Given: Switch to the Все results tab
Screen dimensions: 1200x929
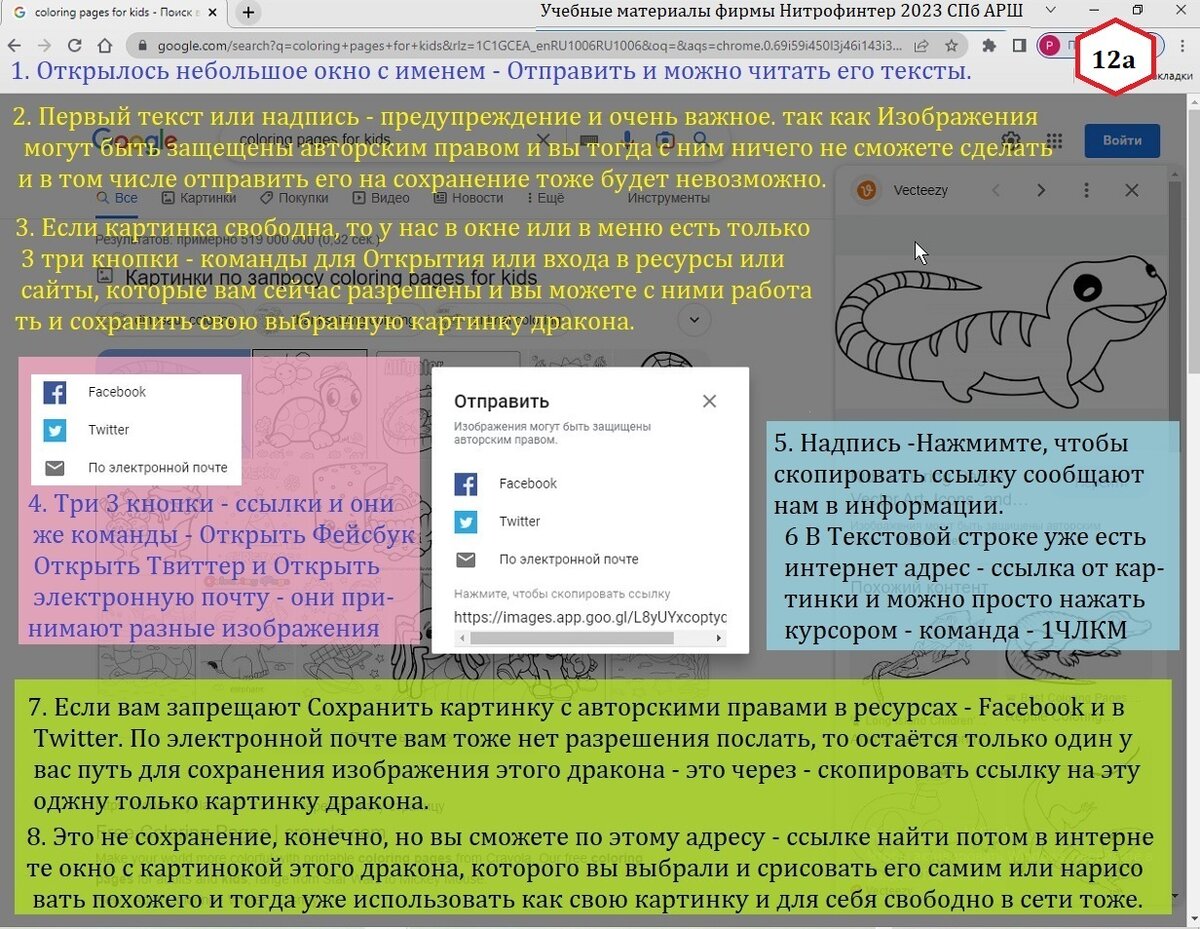Looking at the screenshot, I should click(117, 198).
